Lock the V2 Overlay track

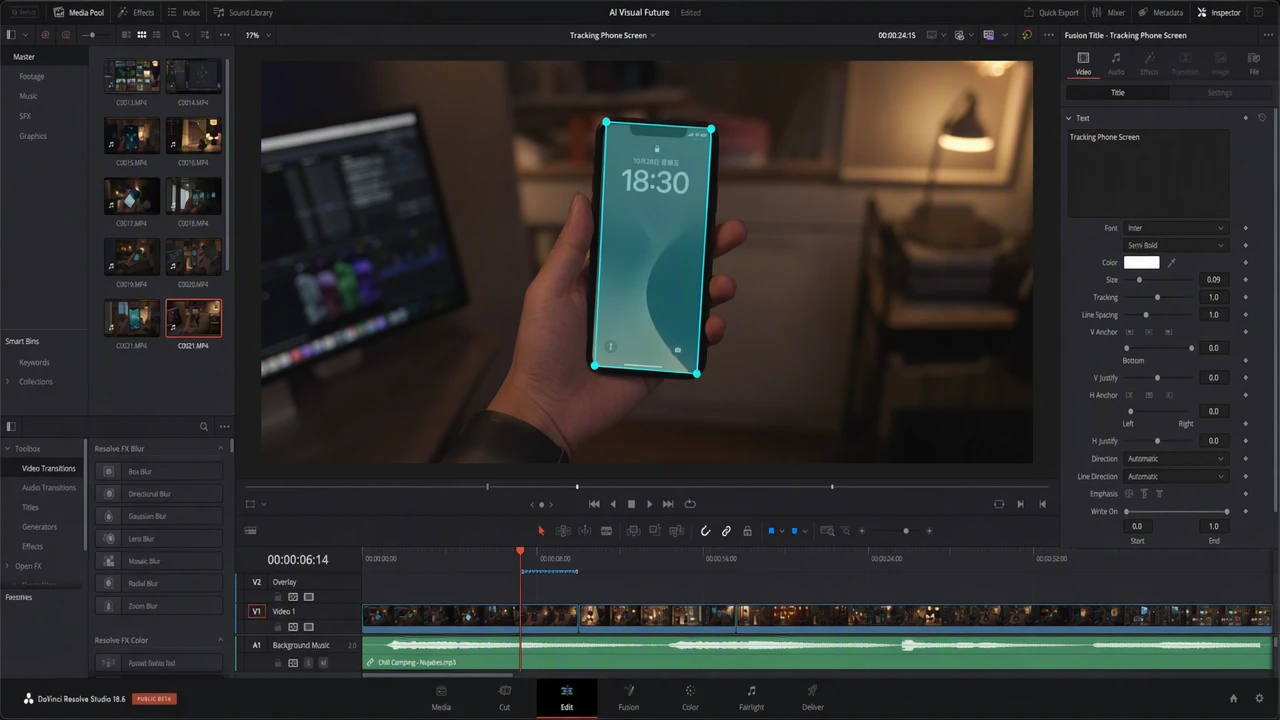(278, 597)
